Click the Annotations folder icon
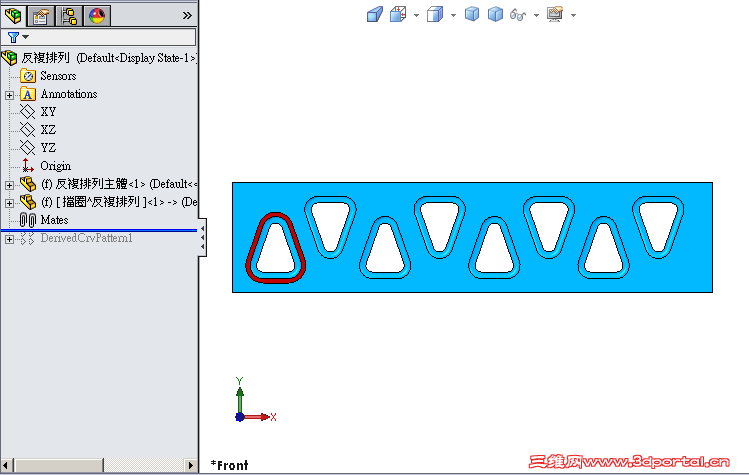Viewport: 749px width, 475px height. [28, 94]
